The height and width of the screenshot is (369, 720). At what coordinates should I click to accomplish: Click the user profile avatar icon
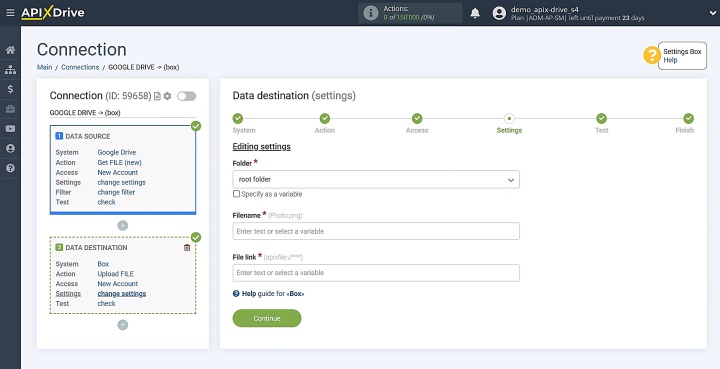tap(499, 13)
